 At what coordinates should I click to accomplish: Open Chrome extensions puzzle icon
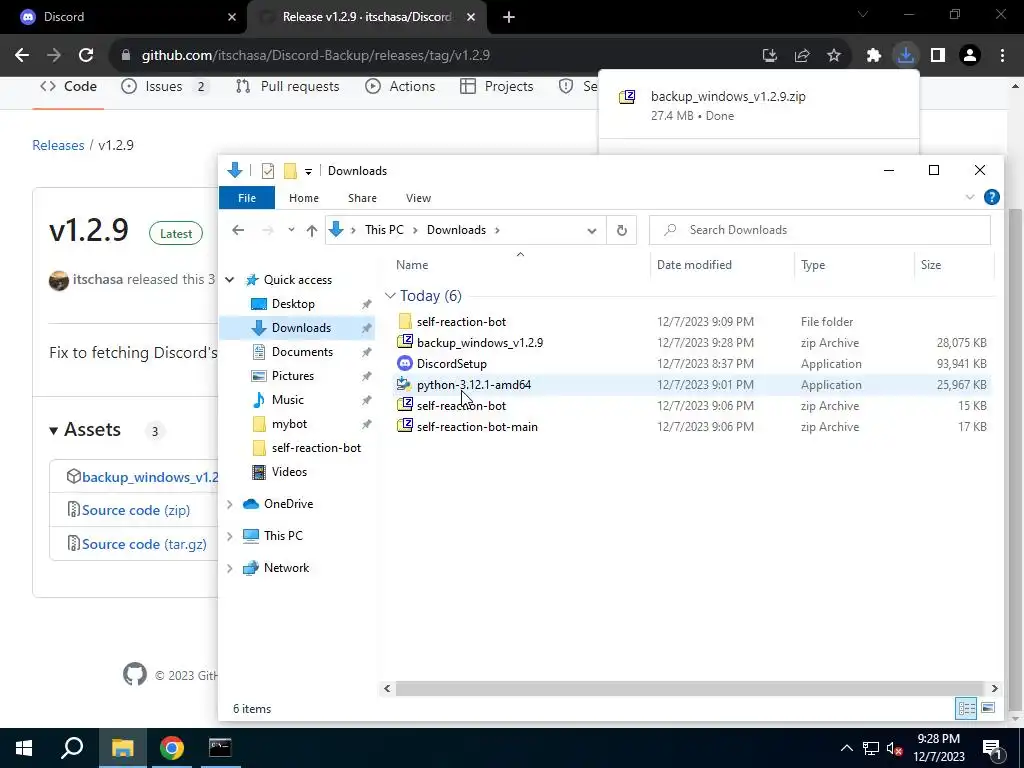(874, 56)
